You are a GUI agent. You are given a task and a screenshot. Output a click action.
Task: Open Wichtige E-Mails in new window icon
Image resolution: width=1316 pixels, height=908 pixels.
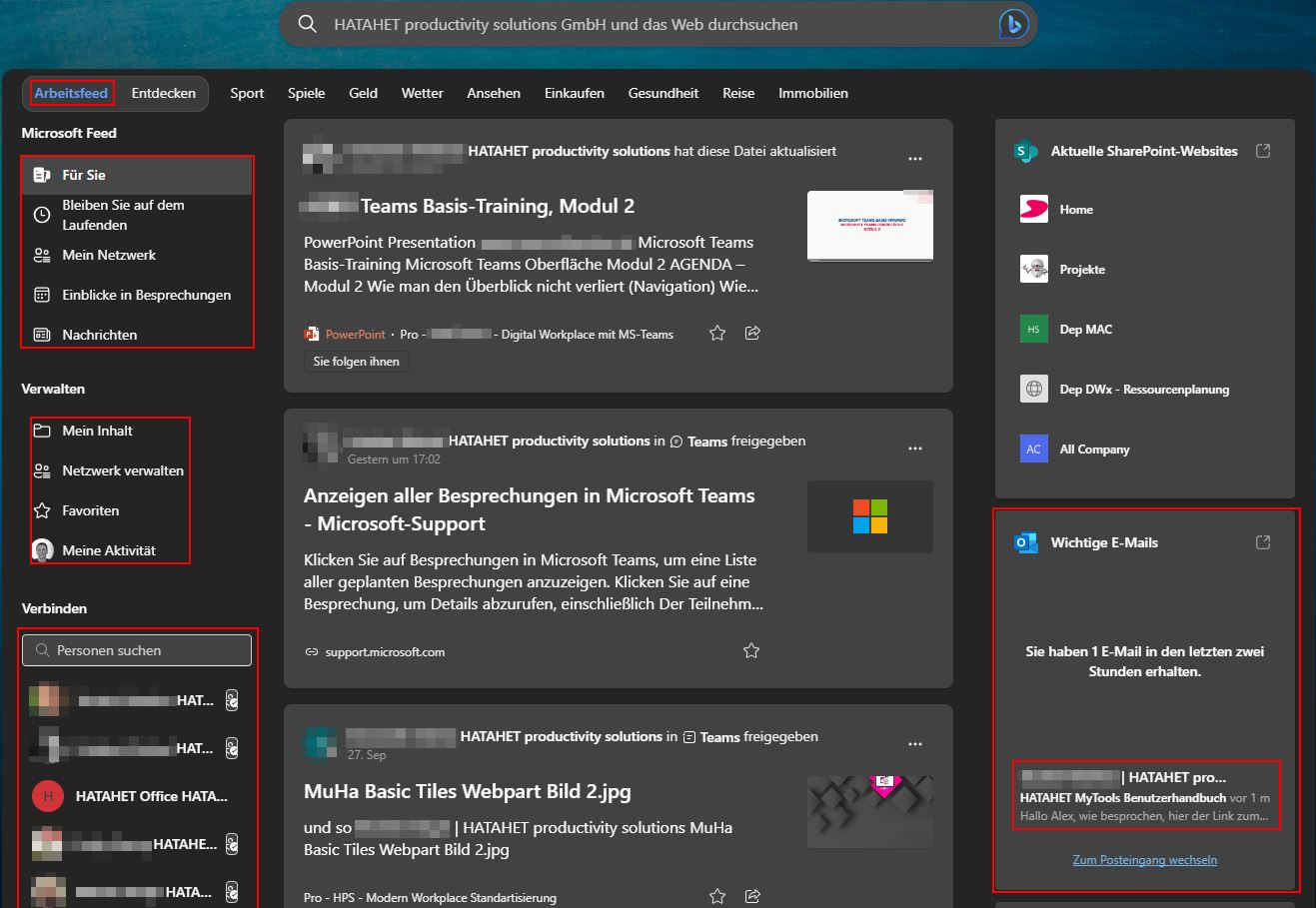[x=1263, y=542]
